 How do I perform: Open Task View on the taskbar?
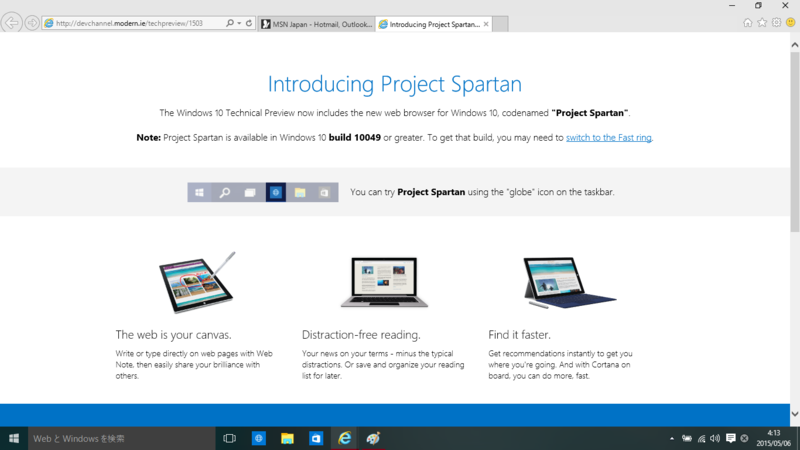tap(230, 438)
